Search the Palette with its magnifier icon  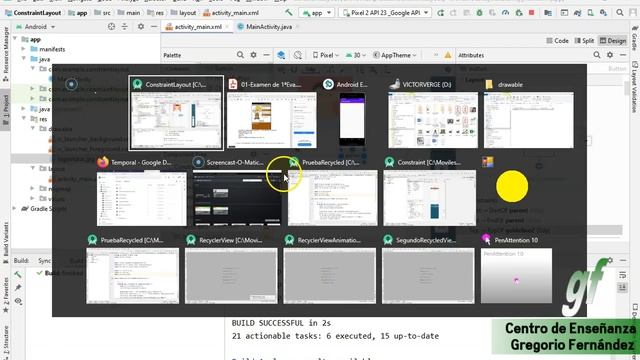click(x=240, y=55)
